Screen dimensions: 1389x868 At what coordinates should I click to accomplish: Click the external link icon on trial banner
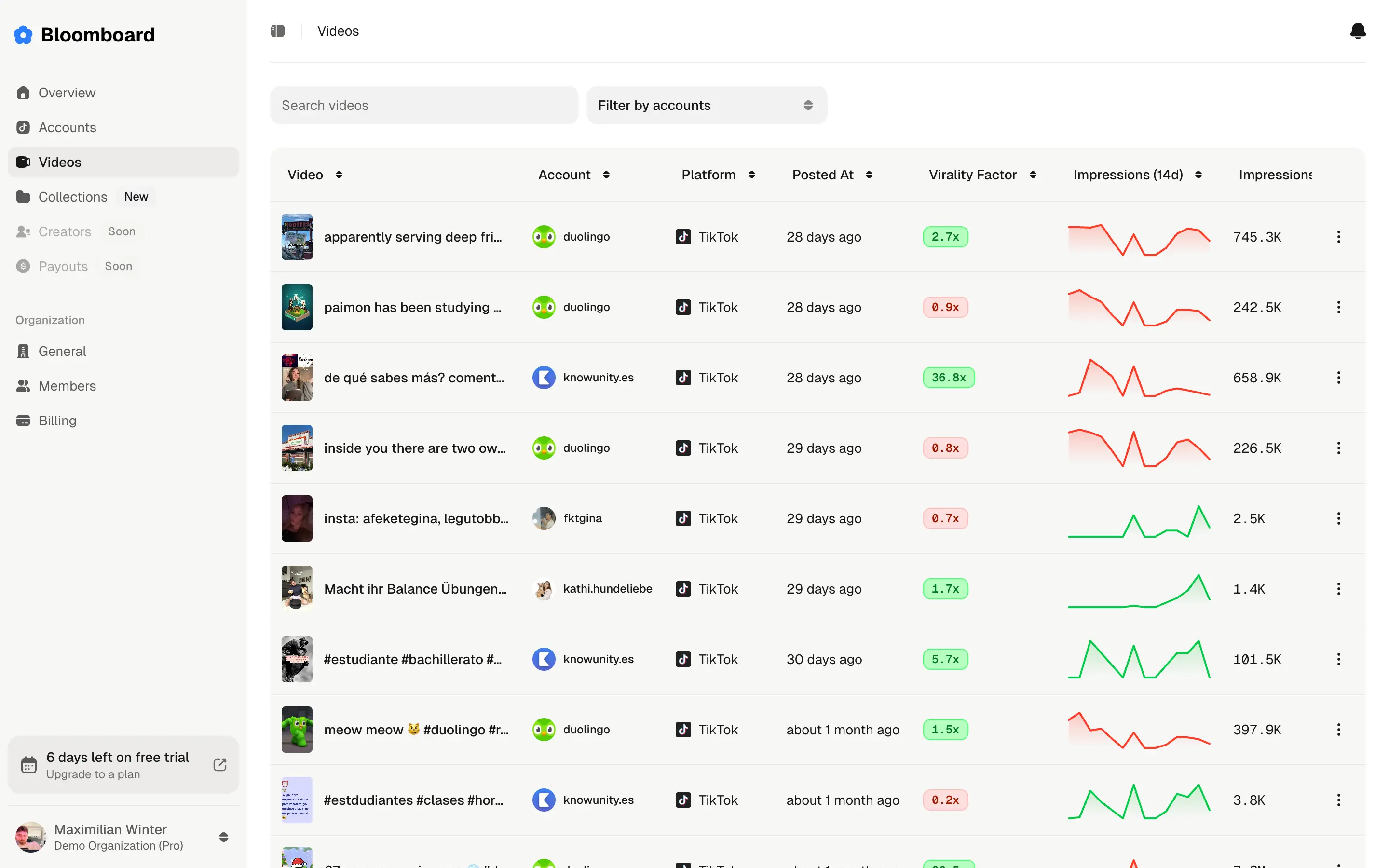coord(219,765)
